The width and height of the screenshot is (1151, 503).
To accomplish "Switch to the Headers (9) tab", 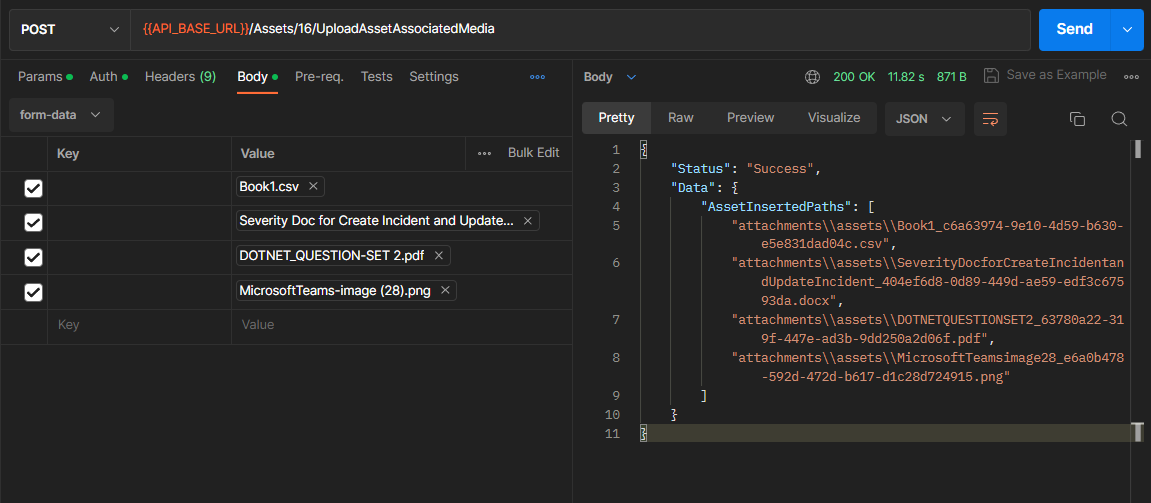I will coord(180,77).
